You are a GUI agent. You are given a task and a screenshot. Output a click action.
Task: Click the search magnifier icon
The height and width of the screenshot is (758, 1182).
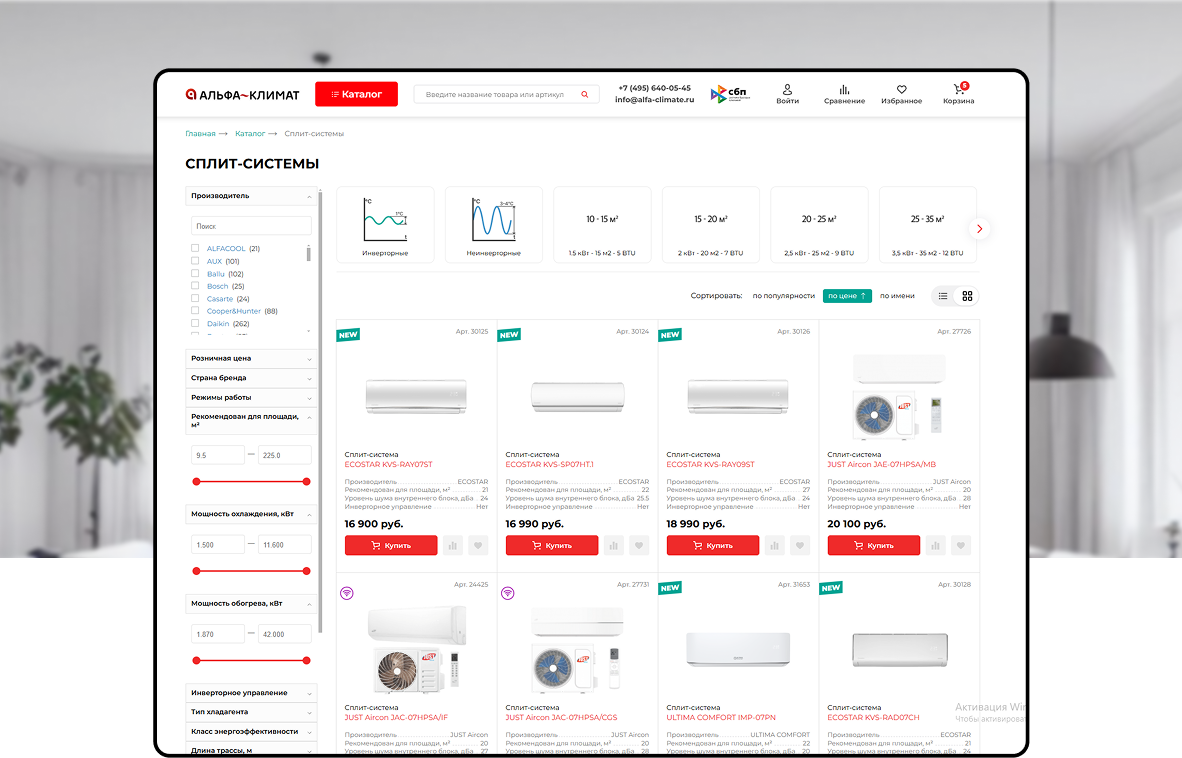pyautogui.click(x=584, y=94)
